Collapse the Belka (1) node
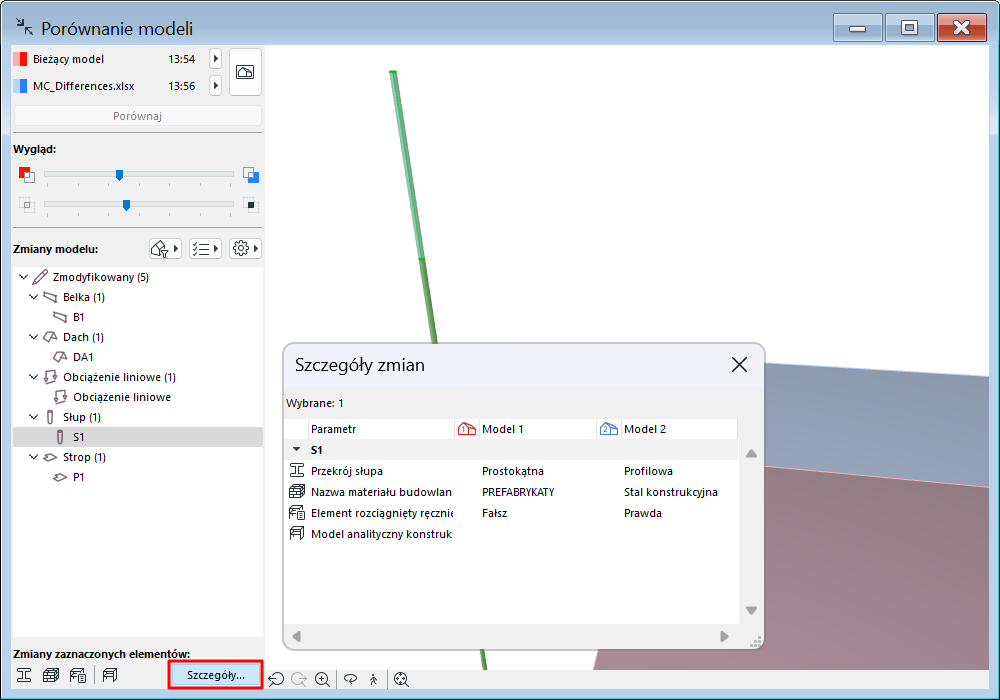 tap(34, 297)
